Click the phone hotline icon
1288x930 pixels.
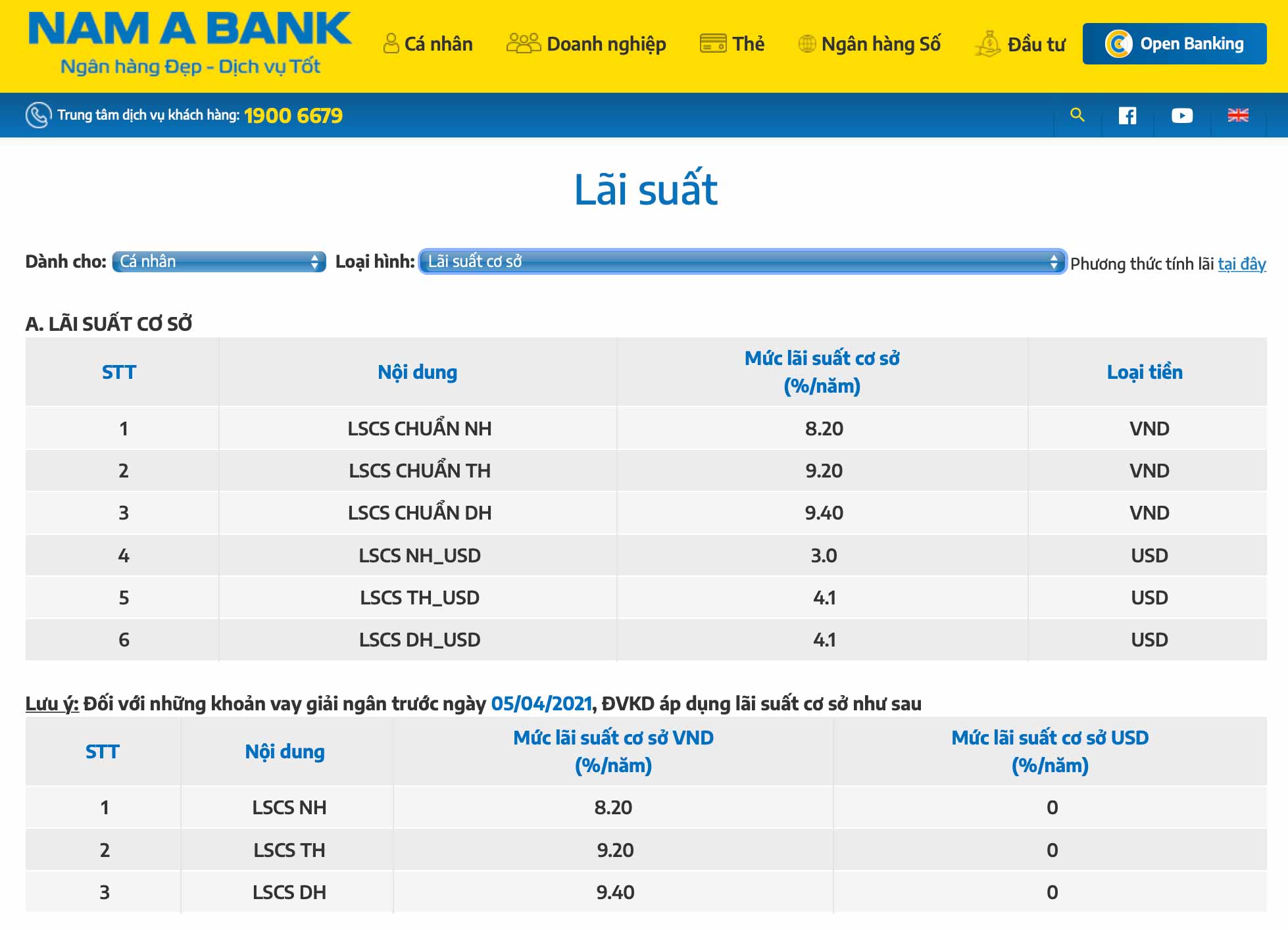tap(38, 115)
